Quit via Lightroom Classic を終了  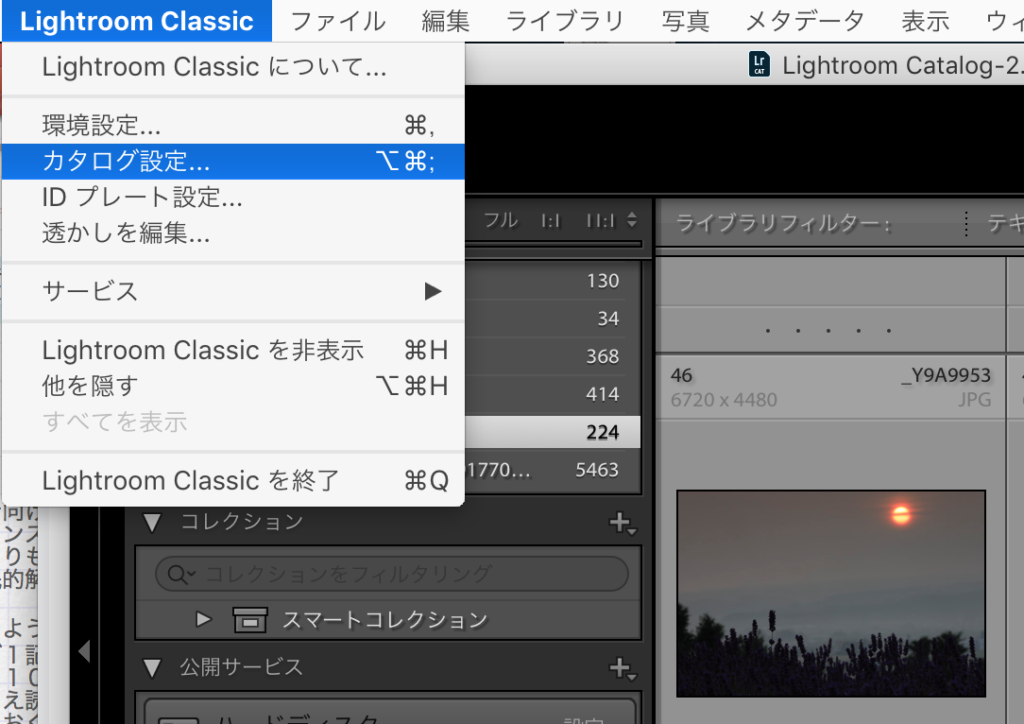tap(233, 480)
